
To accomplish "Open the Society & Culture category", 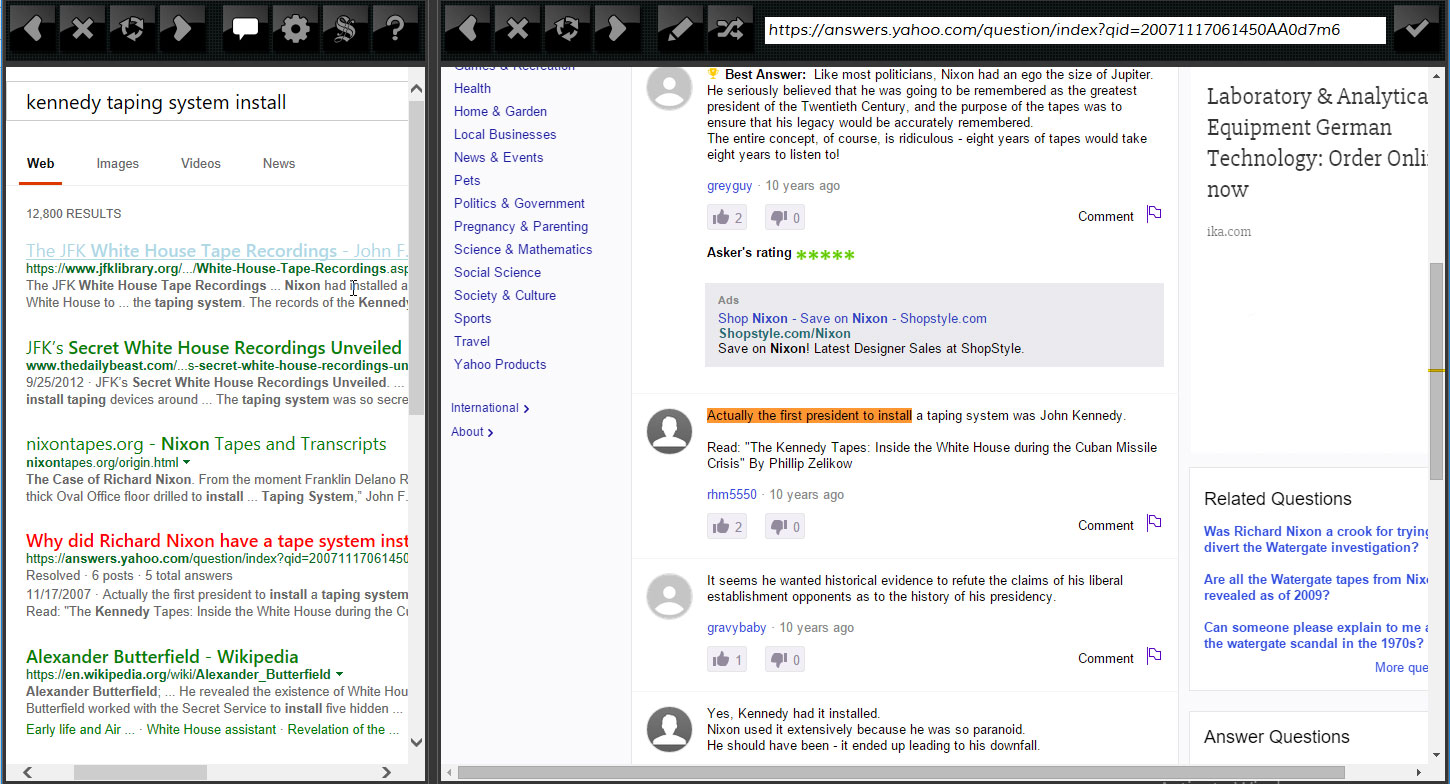I will coord(505,295).
